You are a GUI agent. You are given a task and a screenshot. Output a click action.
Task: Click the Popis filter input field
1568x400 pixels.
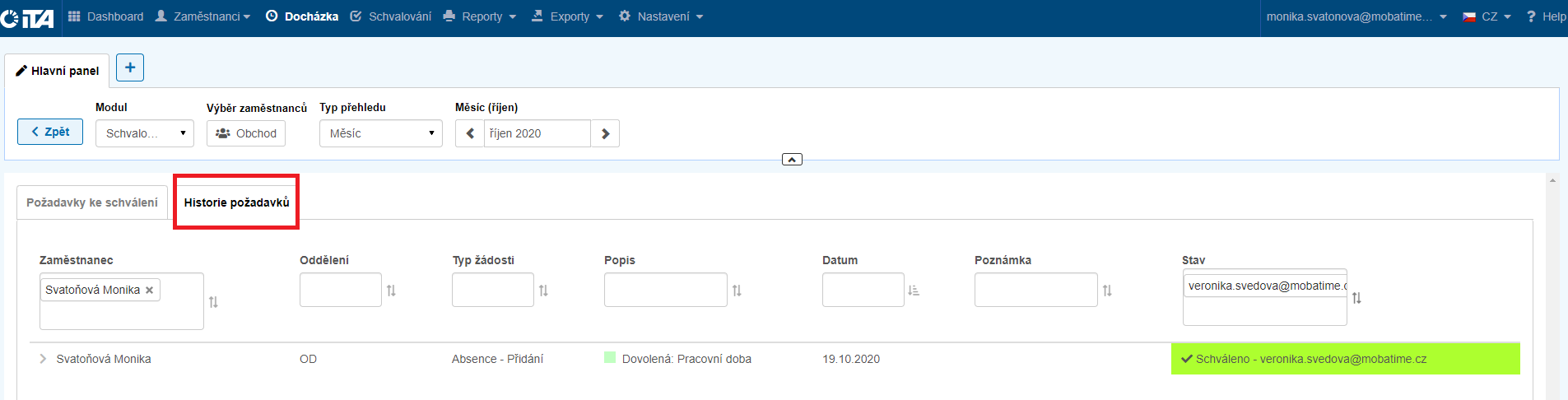665,290
